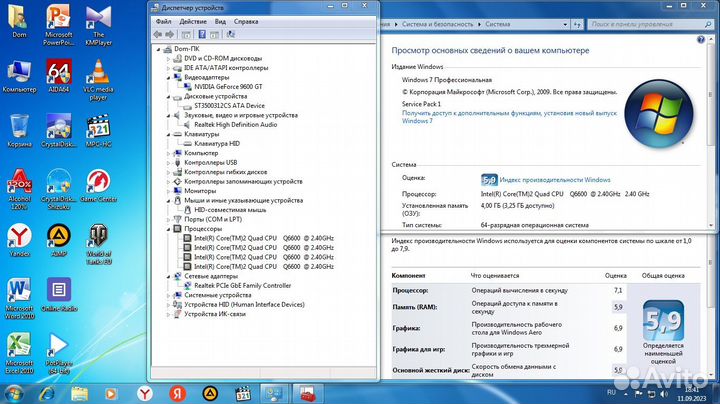The width and height of the screenshot is (720, 404).
Task: Expand Контроллеры USB node
Action: point(169,163)
